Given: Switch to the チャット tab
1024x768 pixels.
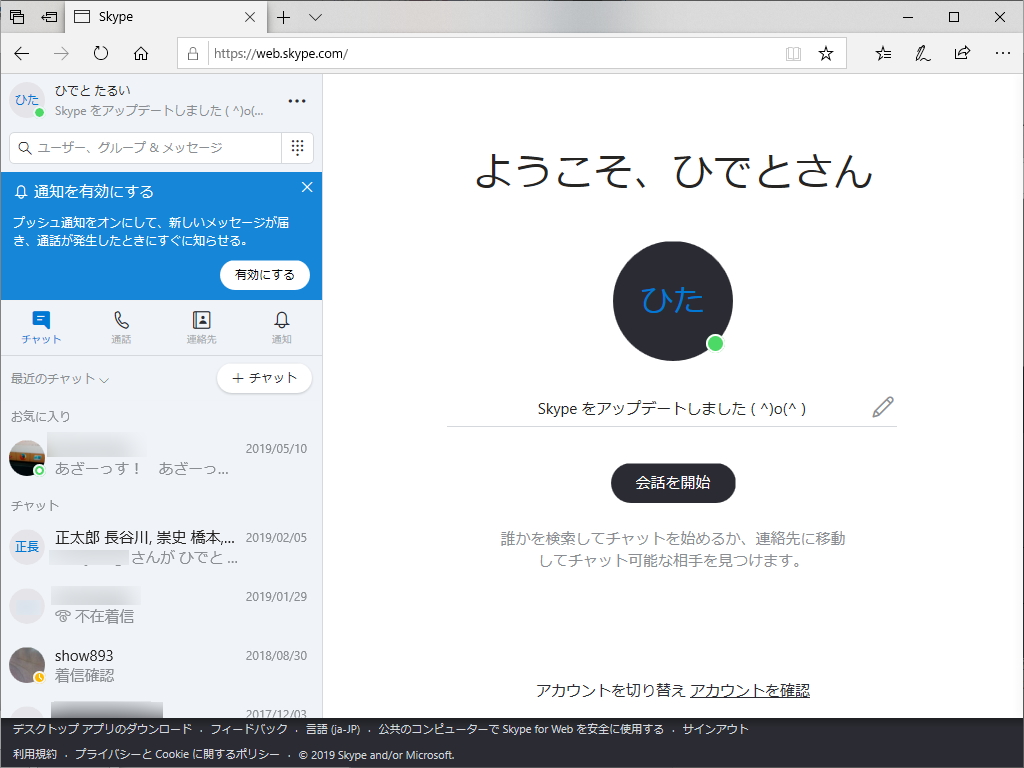Looking at the screenshot, I should [41, 327].
